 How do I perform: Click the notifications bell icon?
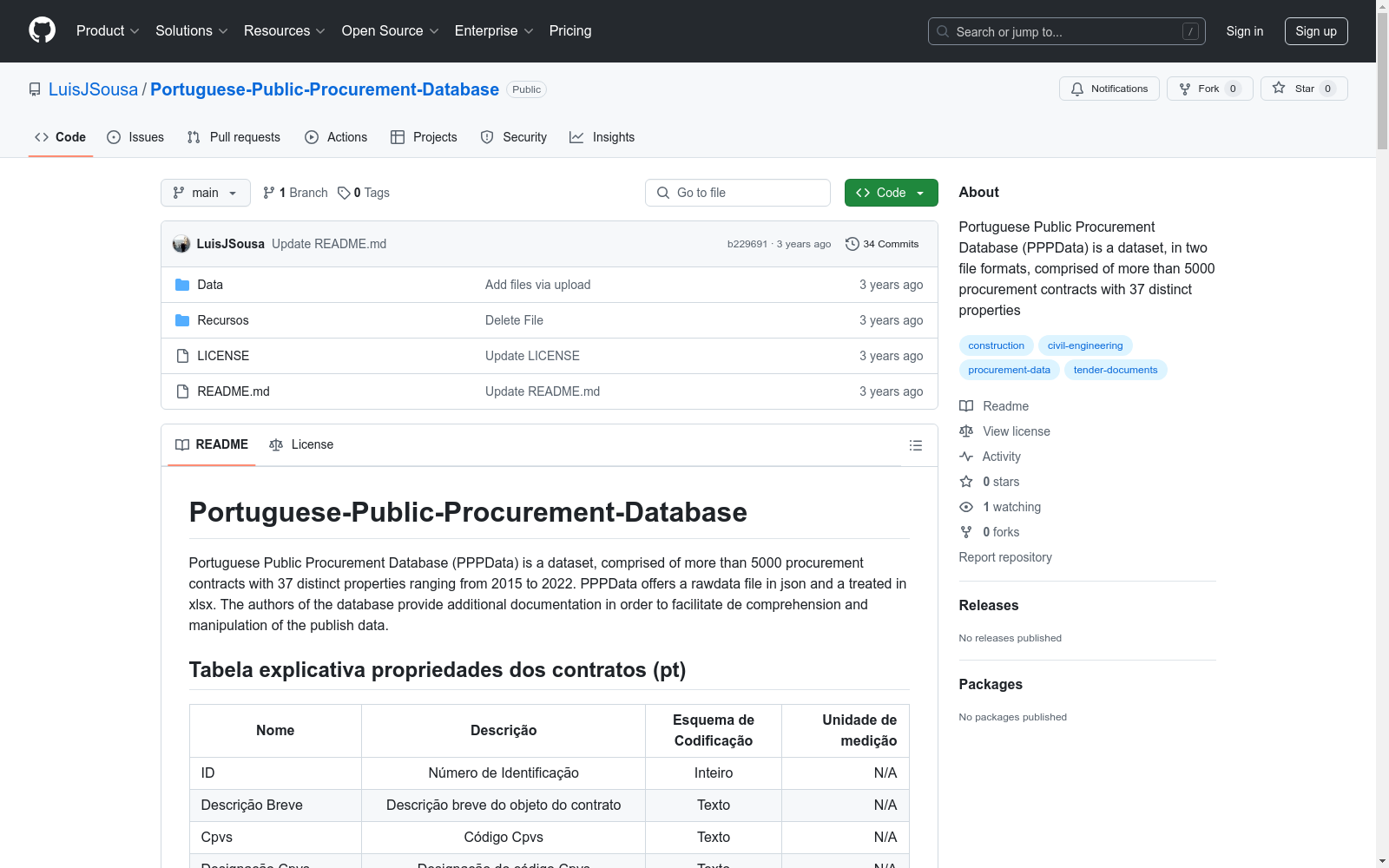tap(1077, 89)
